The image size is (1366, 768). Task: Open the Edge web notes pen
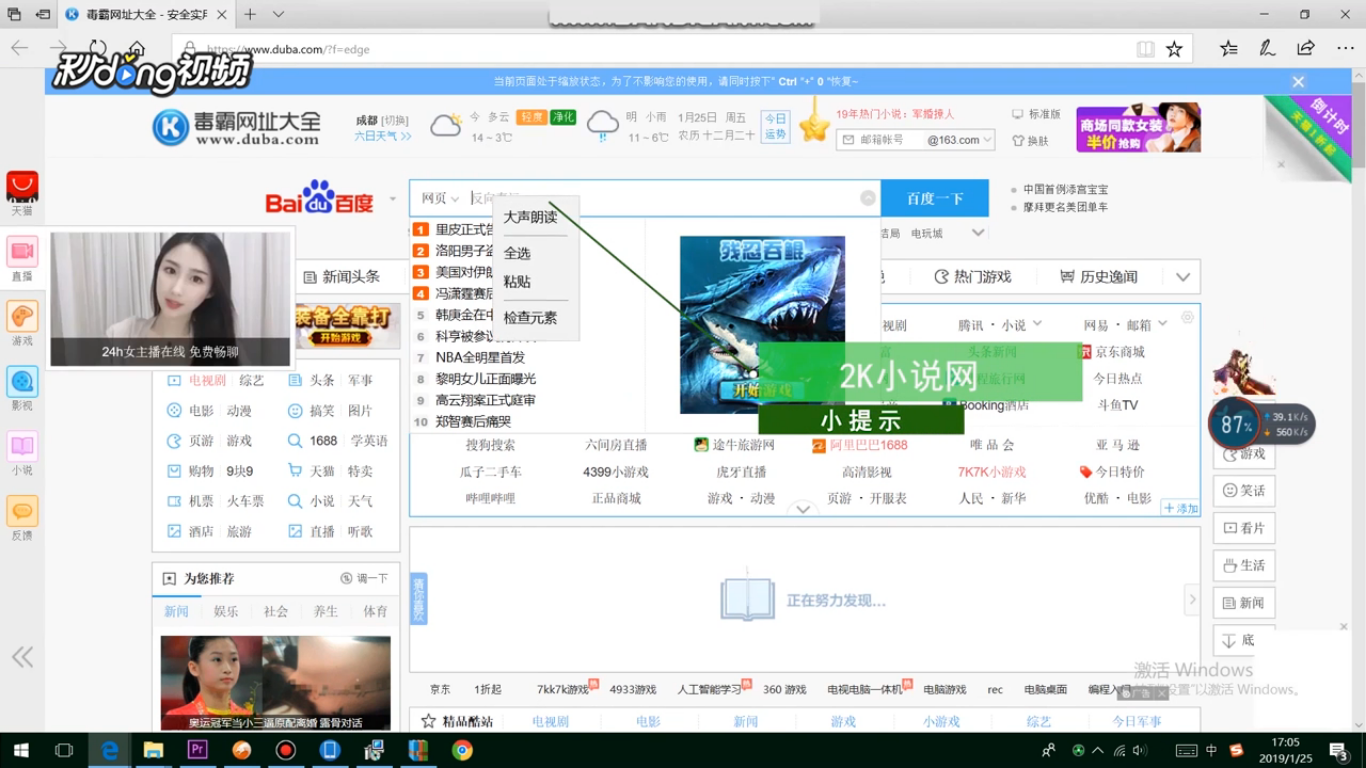(1267, 48)
